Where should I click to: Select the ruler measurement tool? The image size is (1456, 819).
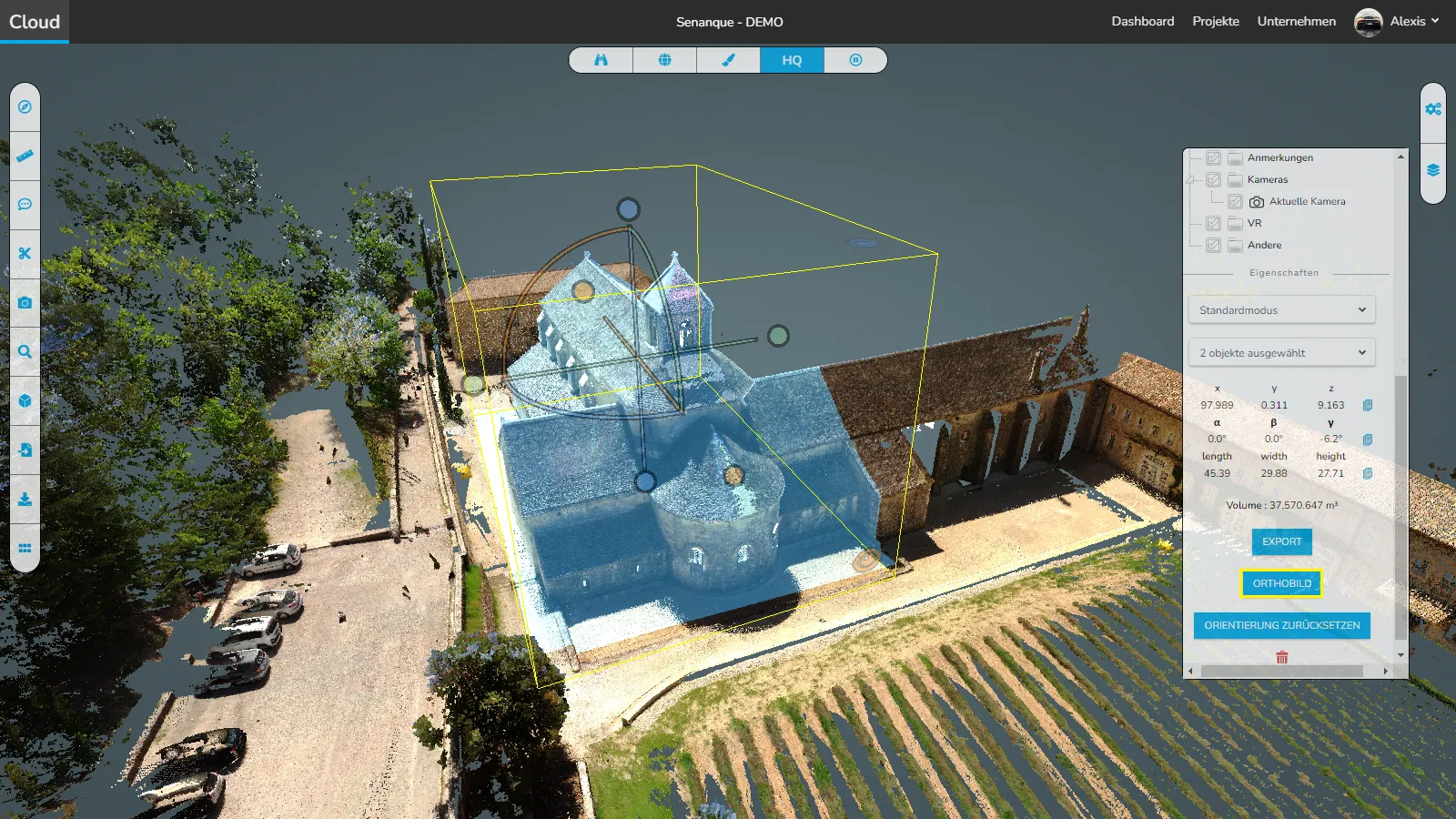25,156
